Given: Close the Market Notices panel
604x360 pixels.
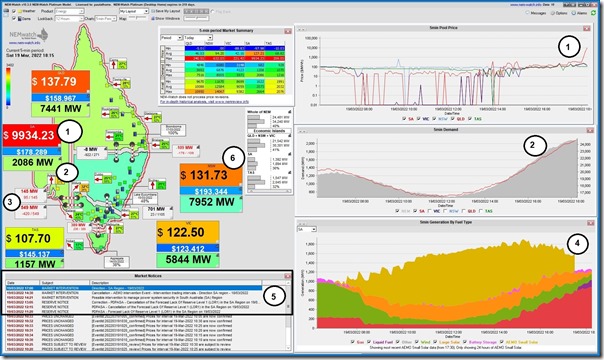Looking at the screenshot, I should pos(287,276).
